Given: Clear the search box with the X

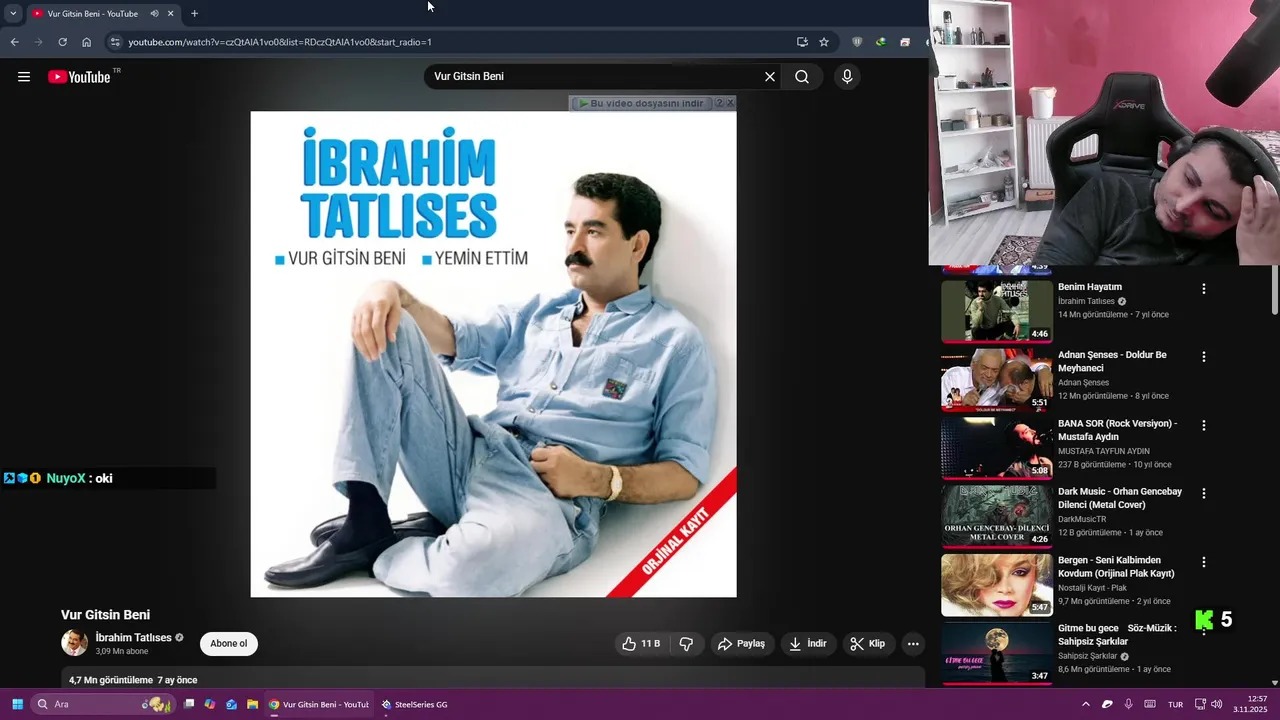Looking at the screenshot, I should click(x=770, y=77).
